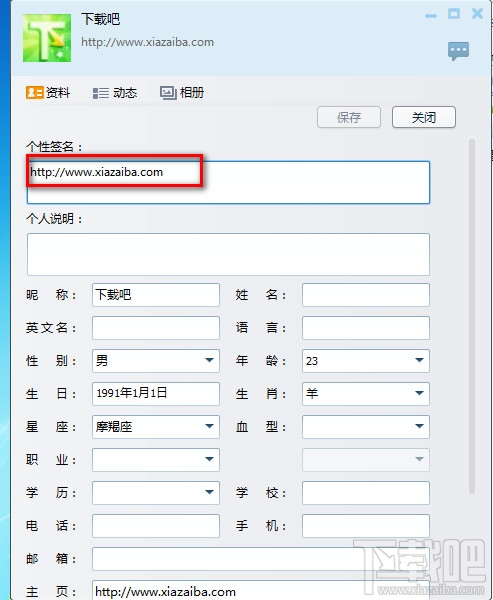The image size is (493, 600).
Task: Expand the 性别 gender dropdown
Action: point(209,360)
